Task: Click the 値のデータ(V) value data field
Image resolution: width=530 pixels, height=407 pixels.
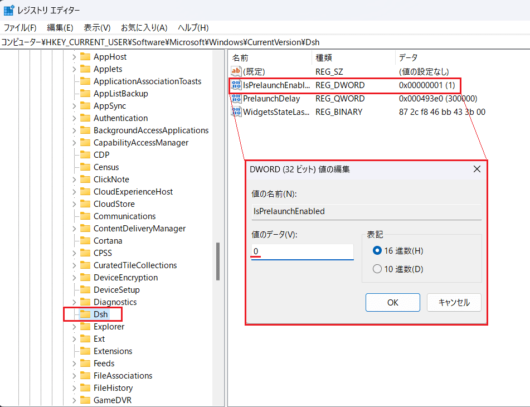Action: click(x=303, y=252)
